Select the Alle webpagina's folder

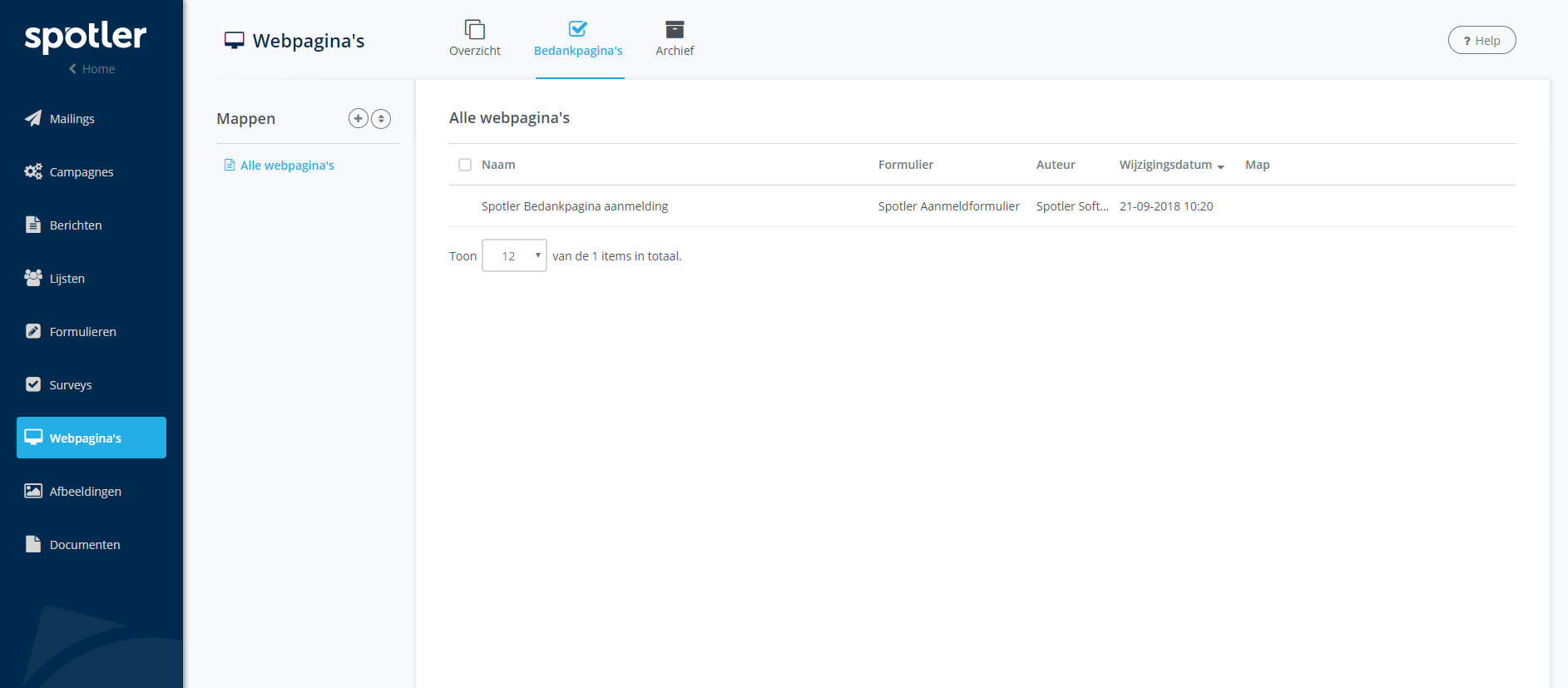point(286,166)
